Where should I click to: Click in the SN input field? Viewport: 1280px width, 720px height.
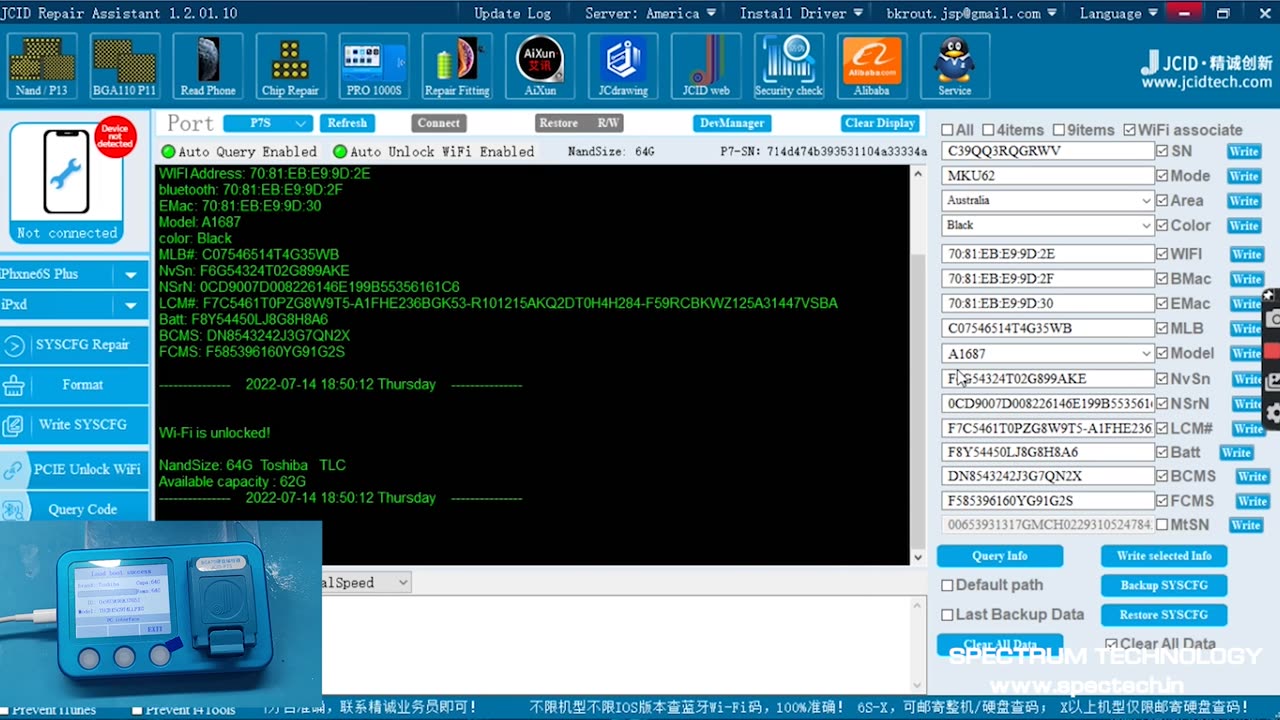tap(1047, 151)
